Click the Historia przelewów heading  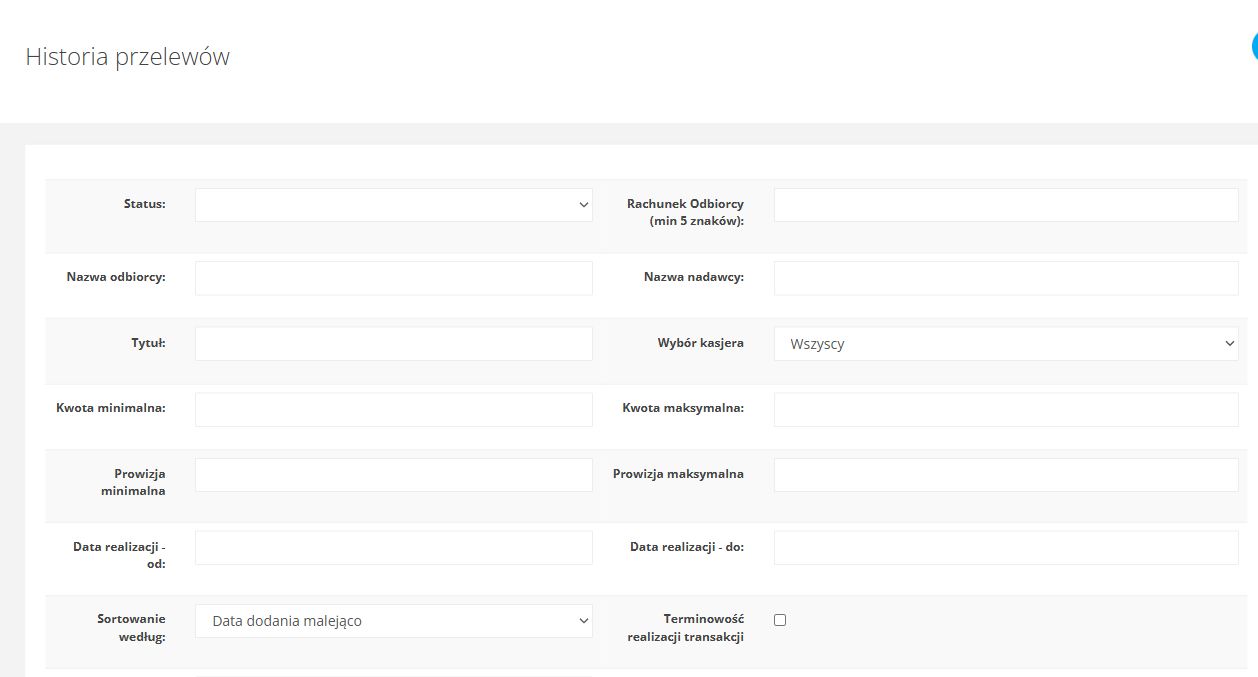[x=127, y=57]
